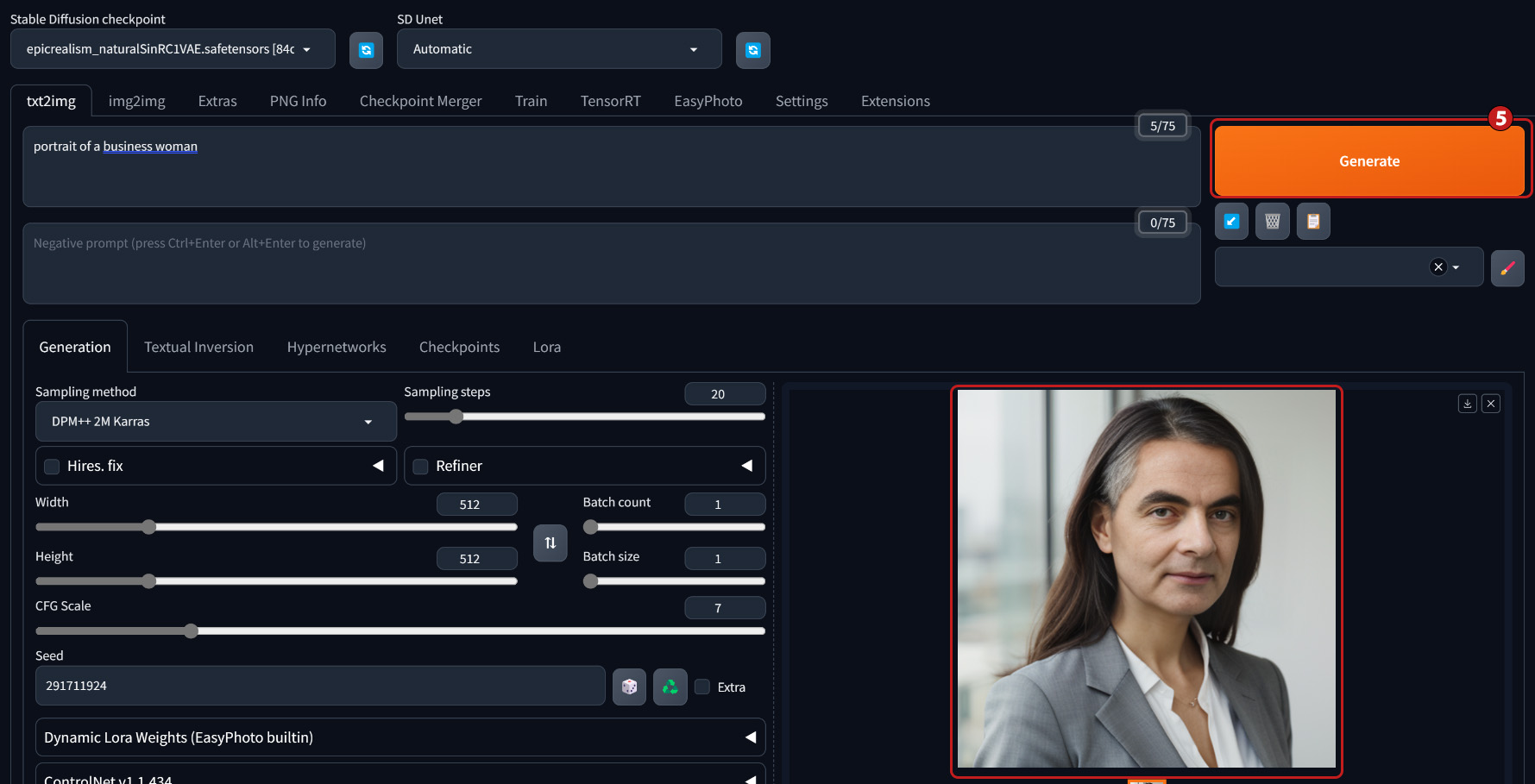Open the Hypernetworks sub-tab

[337, 347]
